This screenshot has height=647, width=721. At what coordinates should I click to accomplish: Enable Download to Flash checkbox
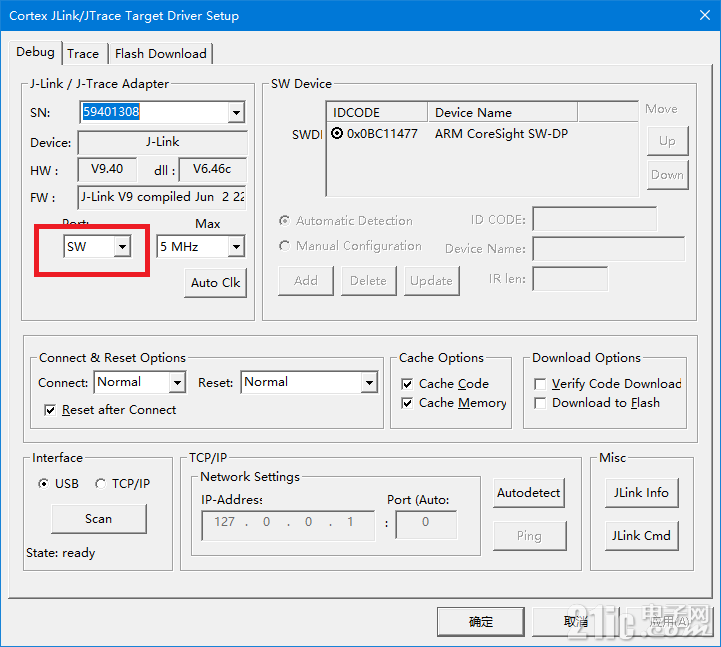(540, 403)
